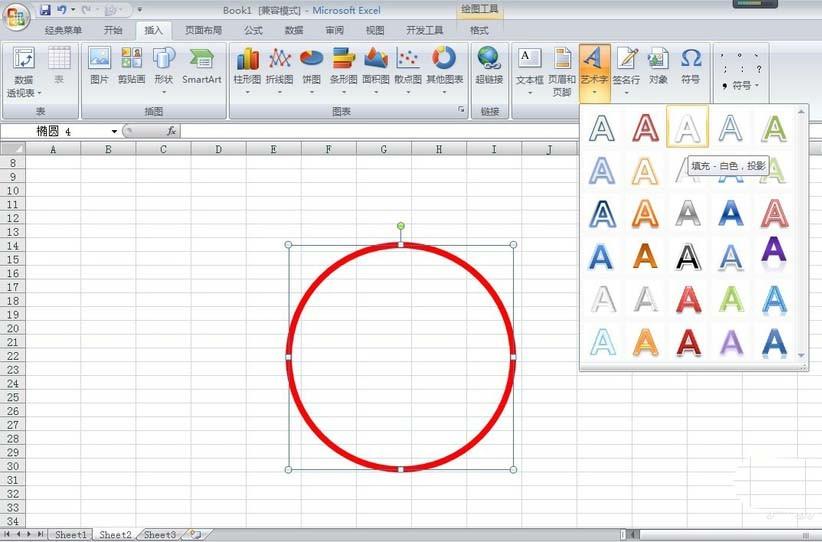Switch to the 页面布局 ribbon tab
Image resolution: width=822 pixels, height=542 pixels.
point(202,30)
